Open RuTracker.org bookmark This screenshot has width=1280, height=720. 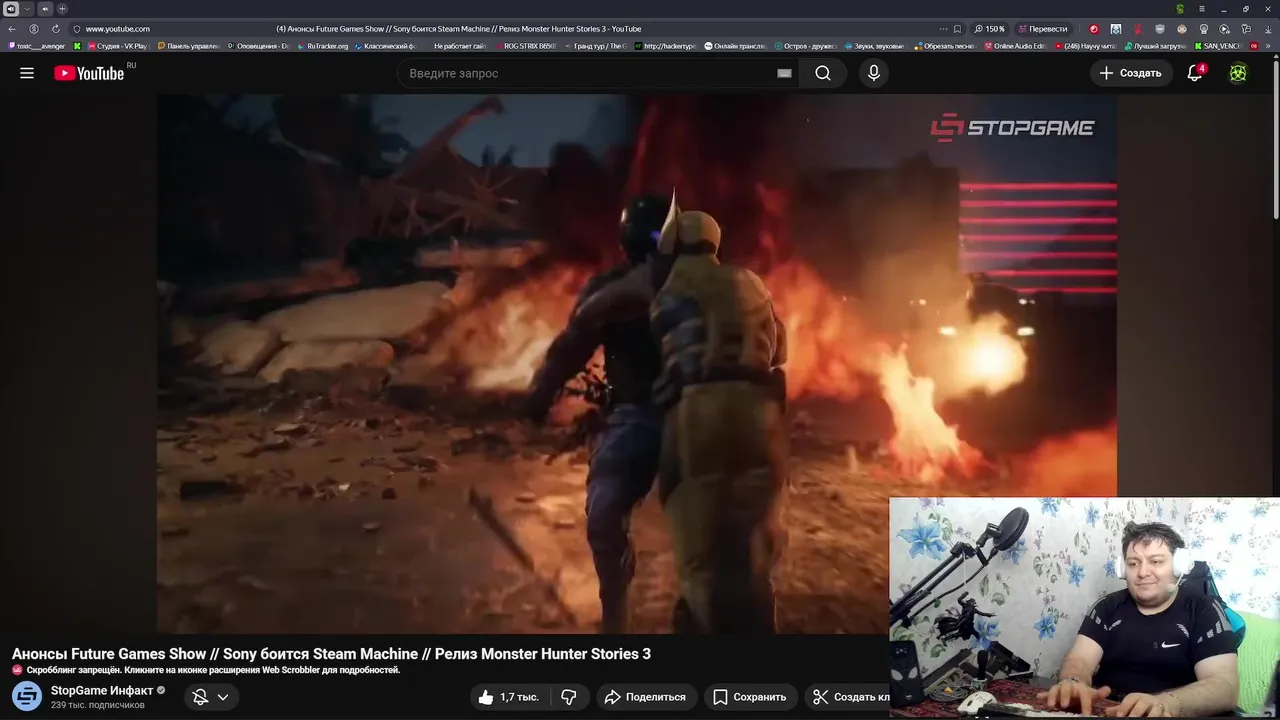pyautogui.click(x=323, y=46)
